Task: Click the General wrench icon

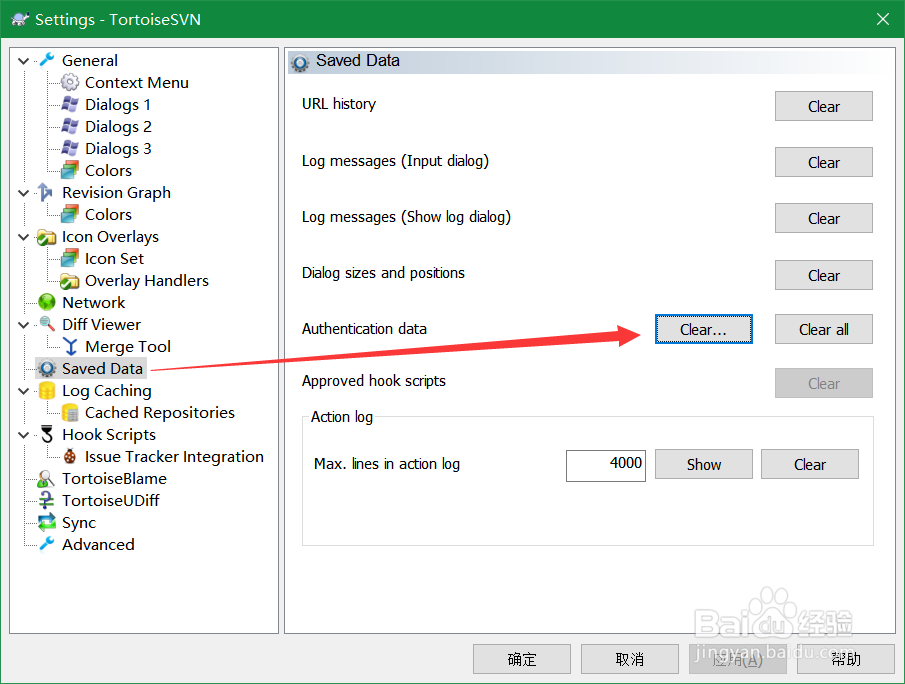Action: pos(47,60)
